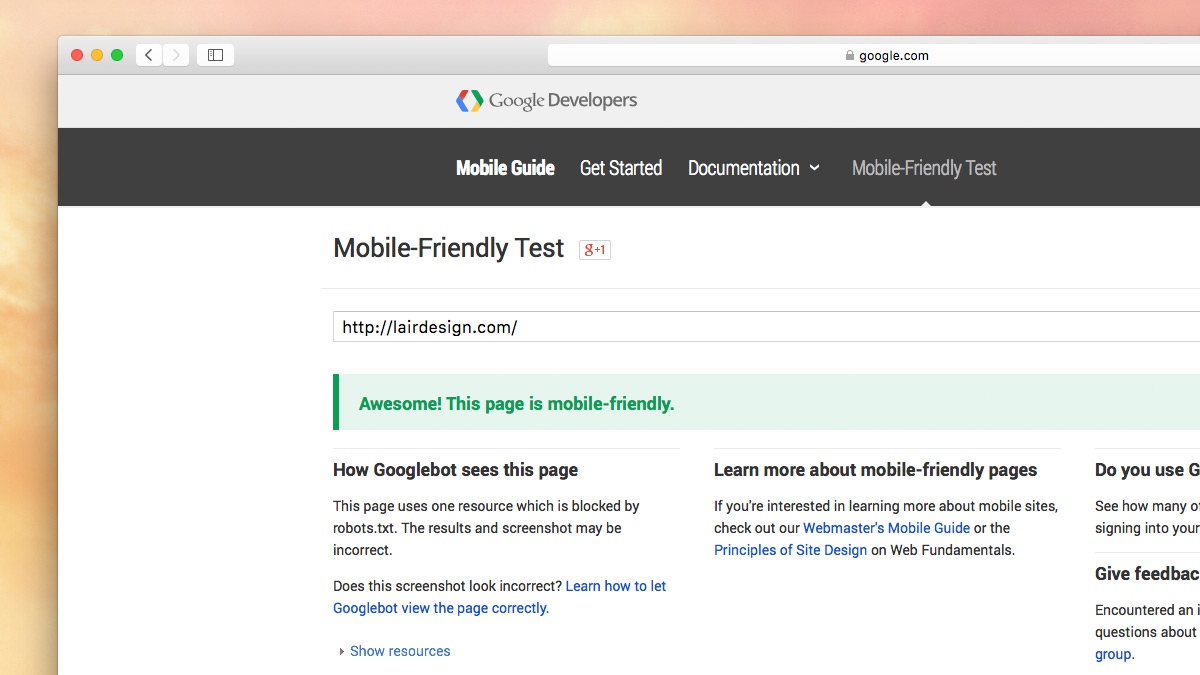The width and height of the screenshot is (1200, 675).
Task: Open the Get Started nav item
Action: (x=621, y=168)
